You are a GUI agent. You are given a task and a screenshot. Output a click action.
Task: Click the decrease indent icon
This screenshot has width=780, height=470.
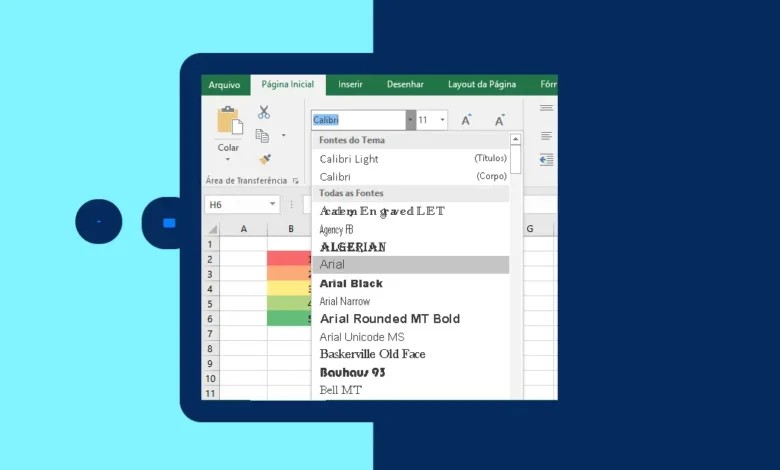(546, 160)
